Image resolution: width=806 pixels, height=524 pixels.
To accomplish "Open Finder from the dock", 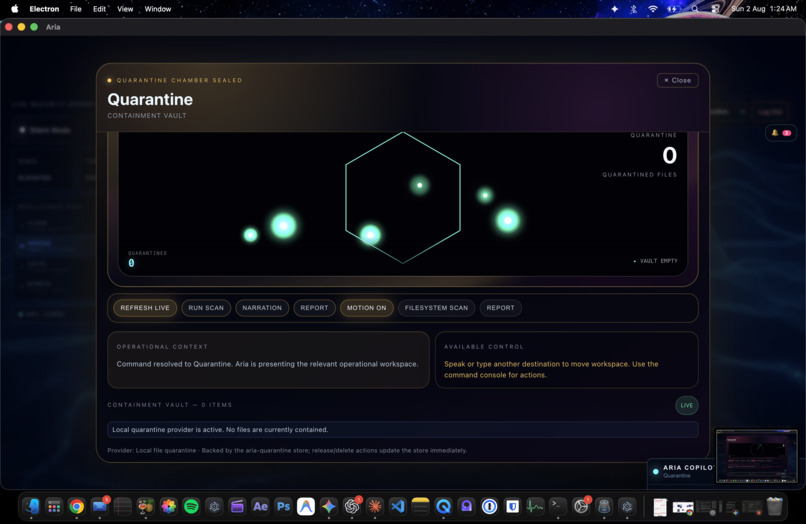I will click(31, 507).
